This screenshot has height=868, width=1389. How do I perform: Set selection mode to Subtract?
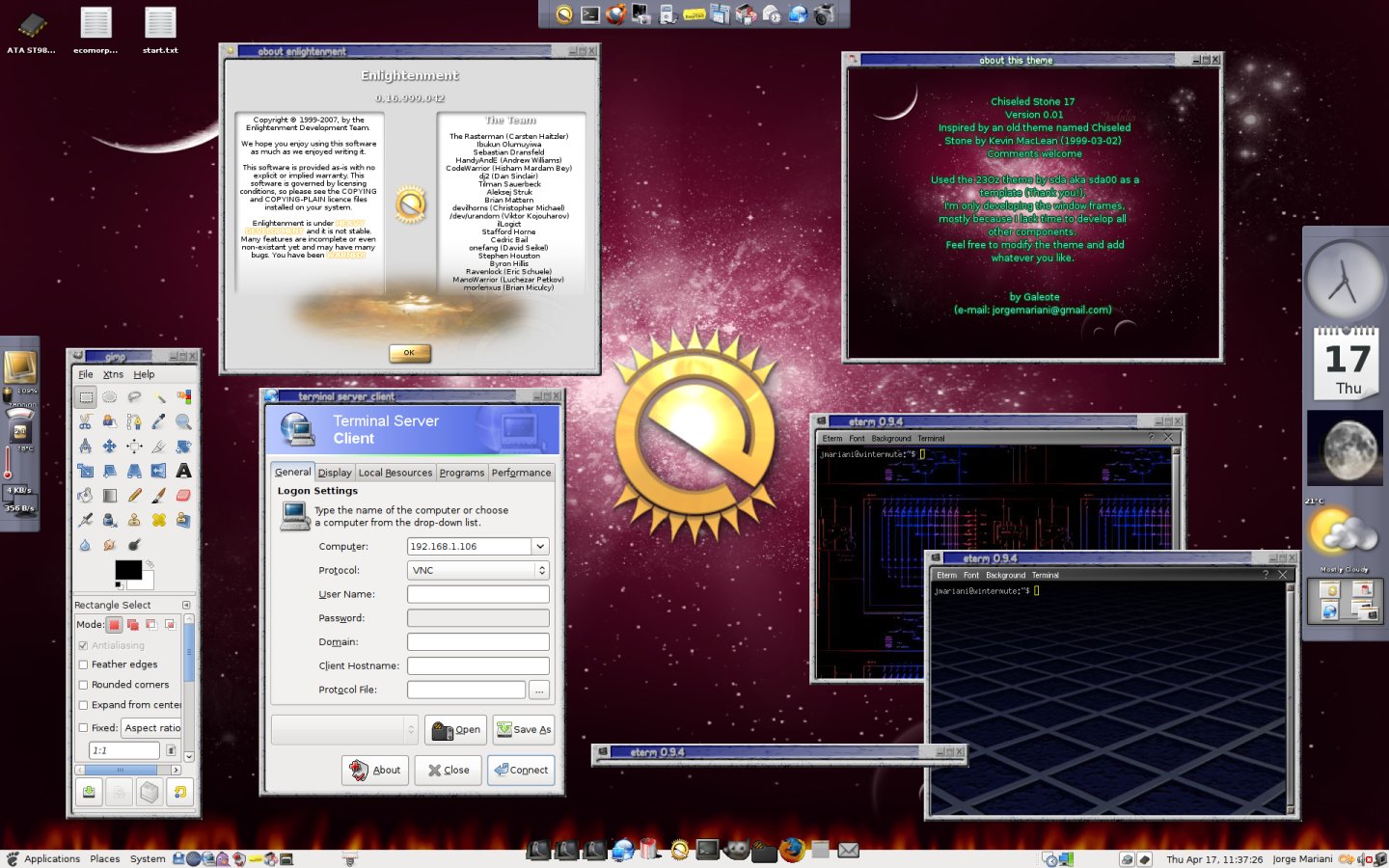(x=151, y=625)
